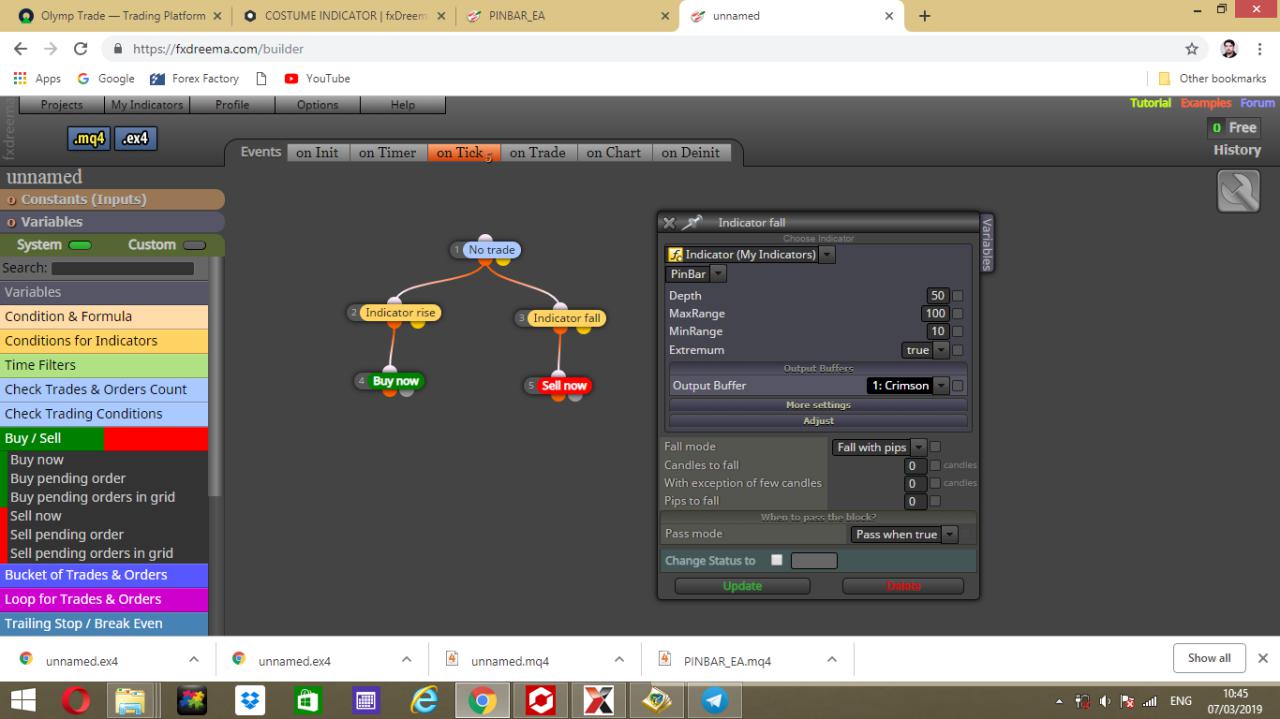
Task: Close the downloads bar
Action: [1262, 658]
